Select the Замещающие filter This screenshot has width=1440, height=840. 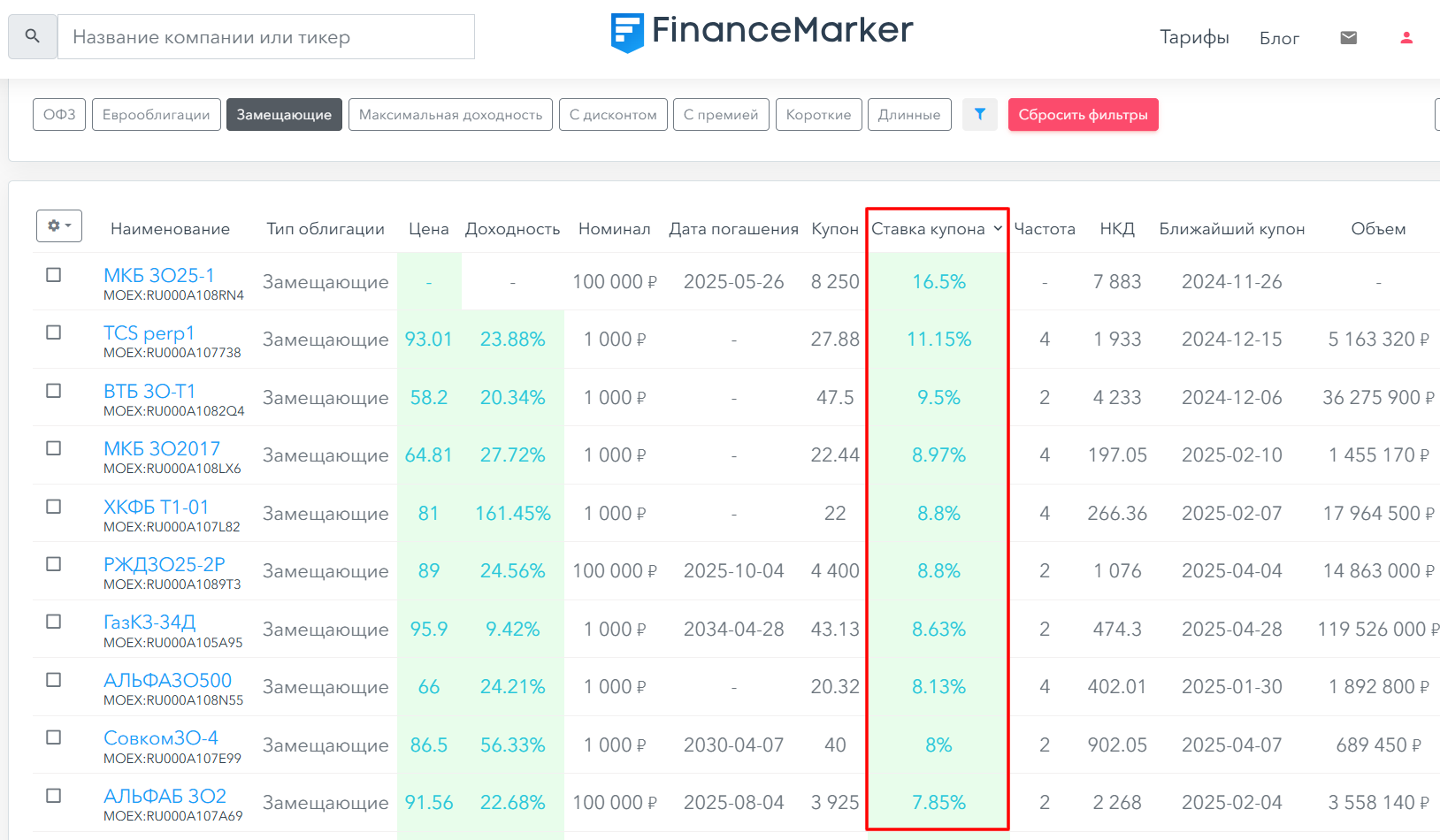[x=284, y=114]
